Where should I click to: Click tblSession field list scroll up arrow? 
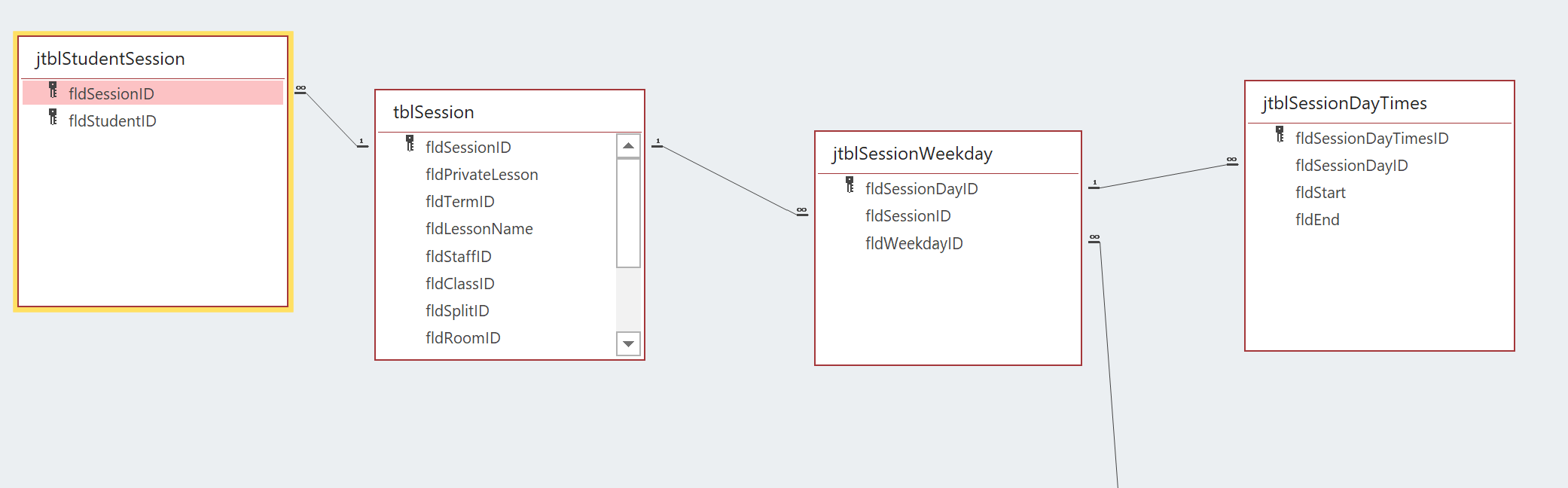[x=628, y=145]
